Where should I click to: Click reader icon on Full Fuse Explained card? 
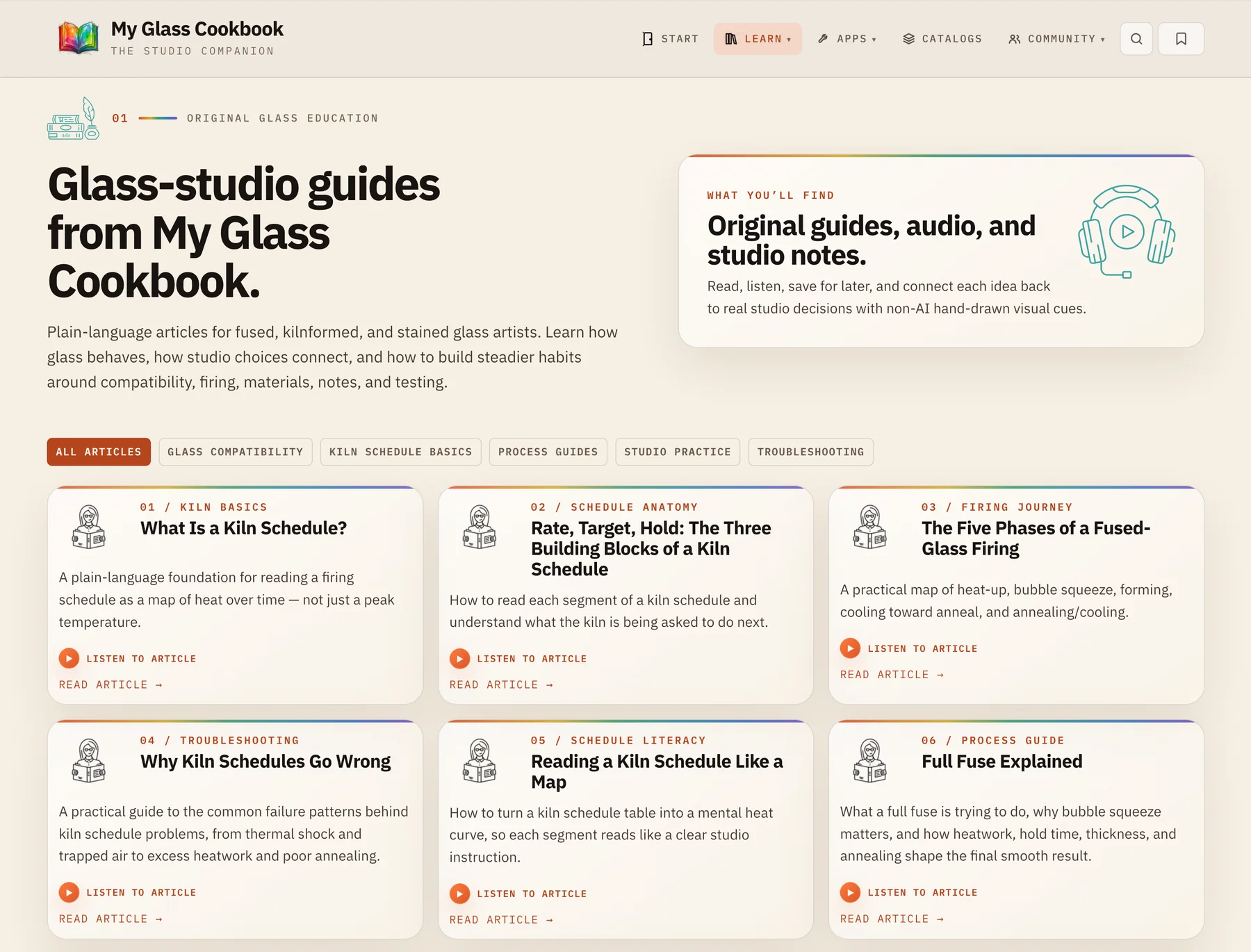(x=870, y=760)
